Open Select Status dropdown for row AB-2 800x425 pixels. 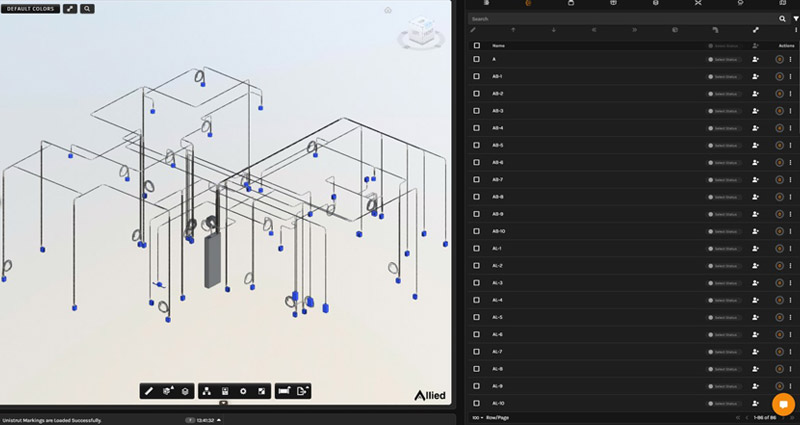tap(723, 94)
